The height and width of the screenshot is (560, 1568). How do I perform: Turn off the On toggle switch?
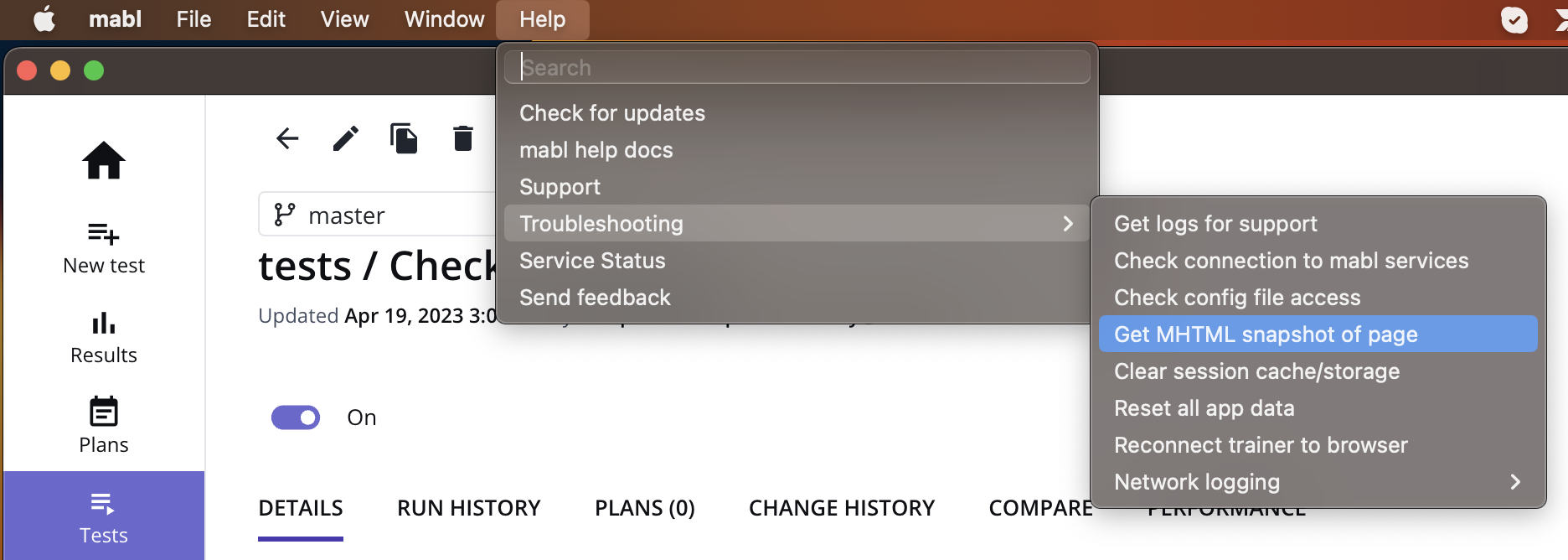(296, 417)
